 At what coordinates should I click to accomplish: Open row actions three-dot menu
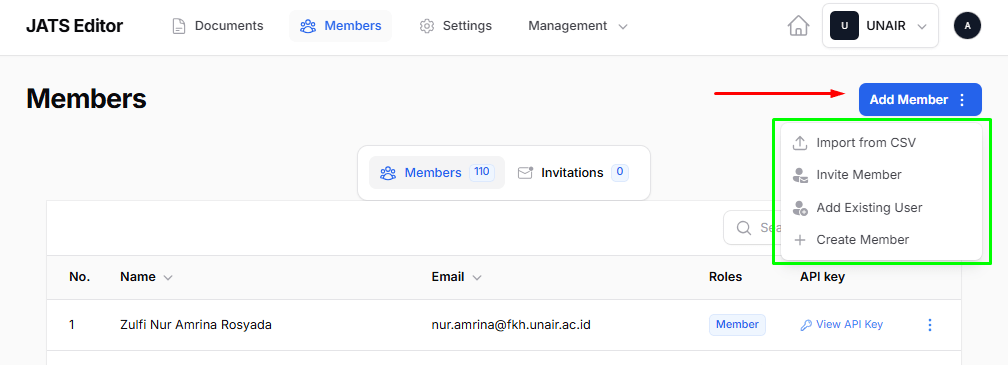[x=930, y=325]
